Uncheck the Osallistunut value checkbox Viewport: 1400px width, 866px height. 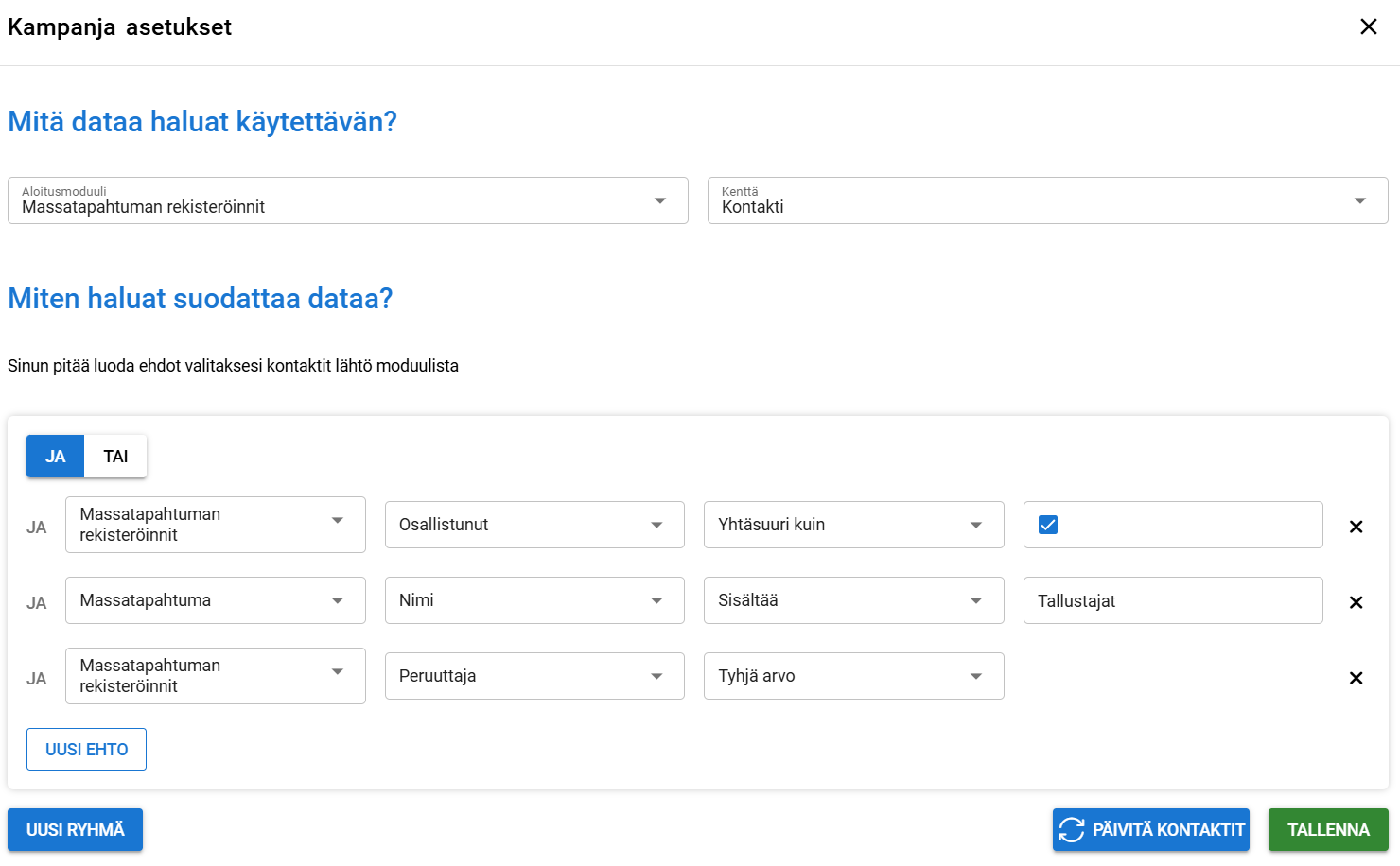click(1048, 525)
